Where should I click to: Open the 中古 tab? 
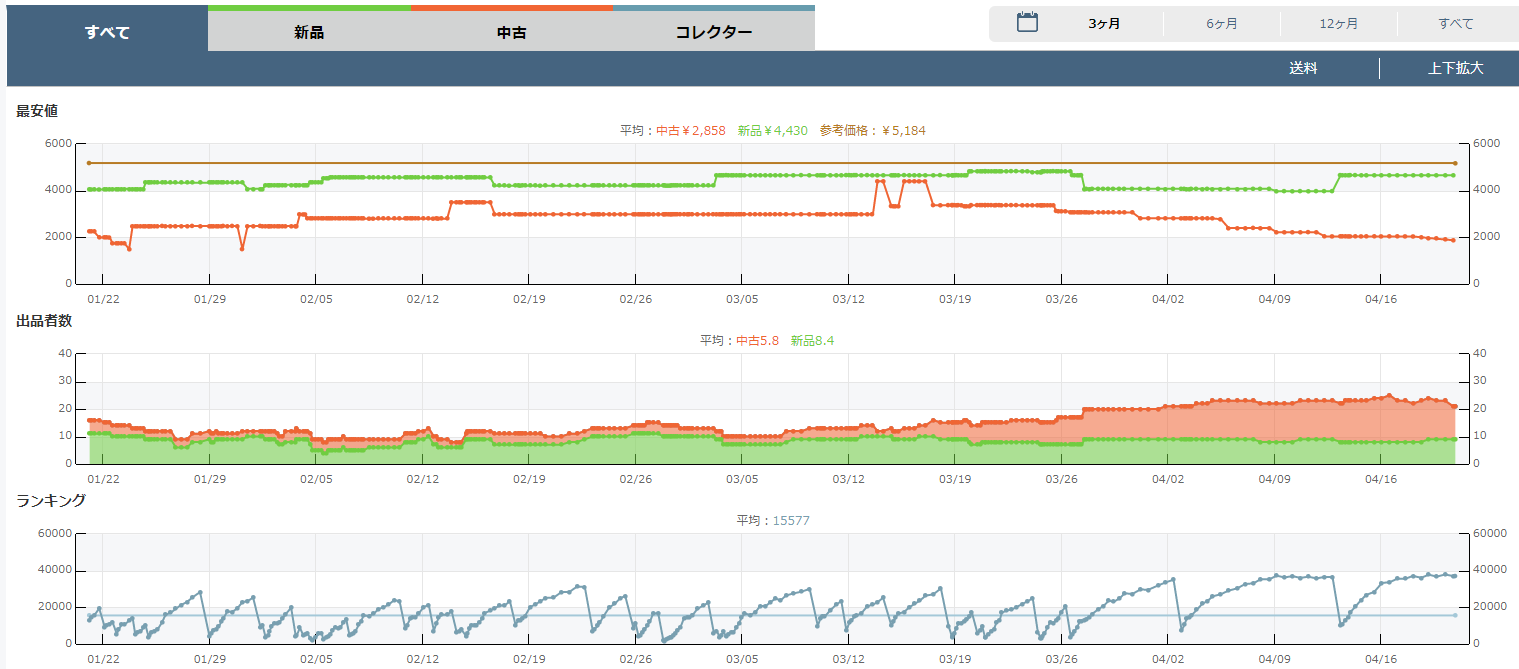(x=511, y=32)
